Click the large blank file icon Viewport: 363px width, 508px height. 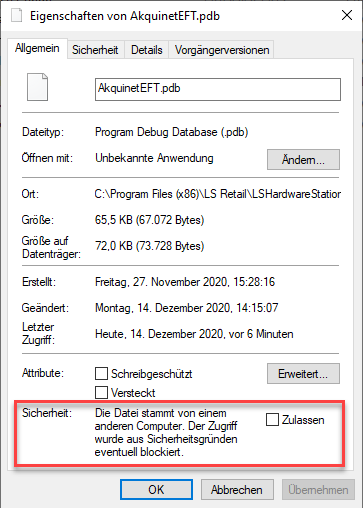coord(37,87)
